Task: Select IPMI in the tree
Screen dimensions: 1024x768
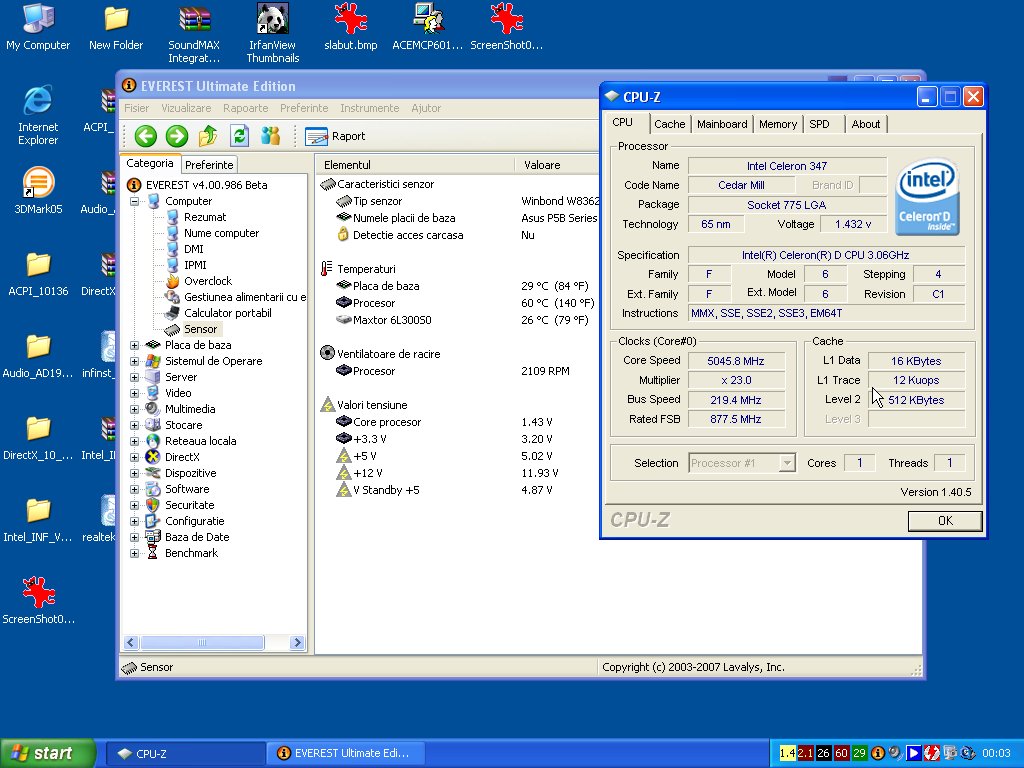Action: (x=195, y=265)
